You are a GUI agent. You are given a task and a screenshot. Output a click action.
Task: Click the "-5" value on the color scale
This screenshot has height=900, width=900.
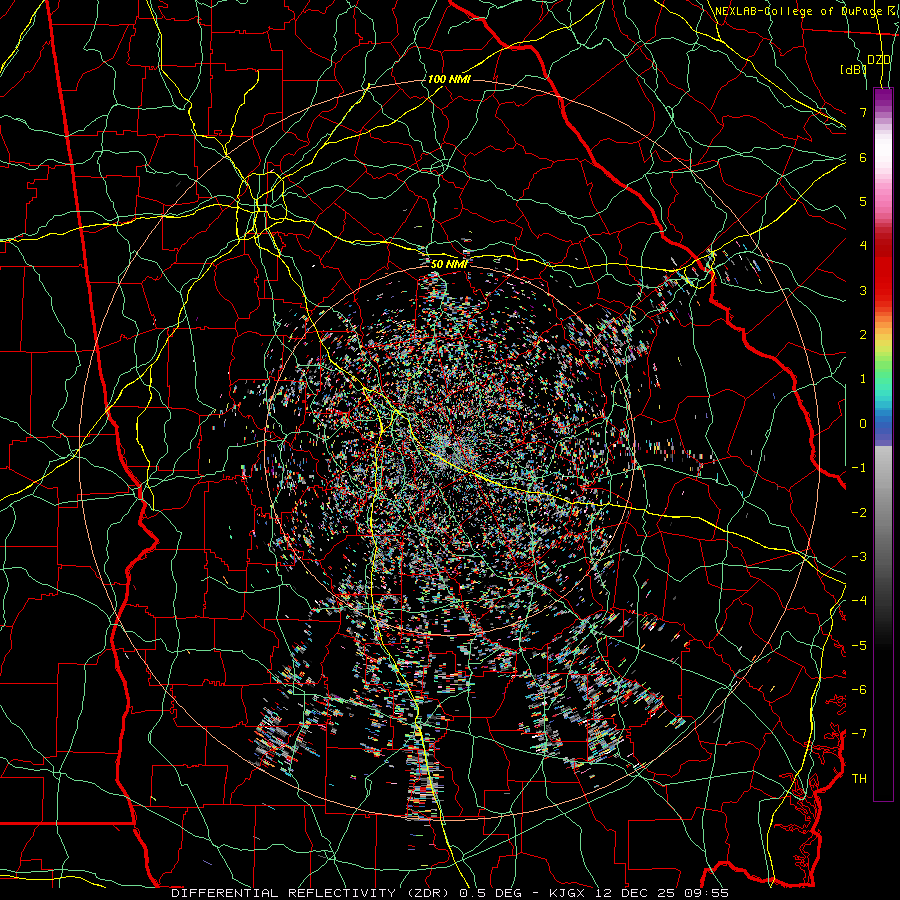tap(859, 646)
